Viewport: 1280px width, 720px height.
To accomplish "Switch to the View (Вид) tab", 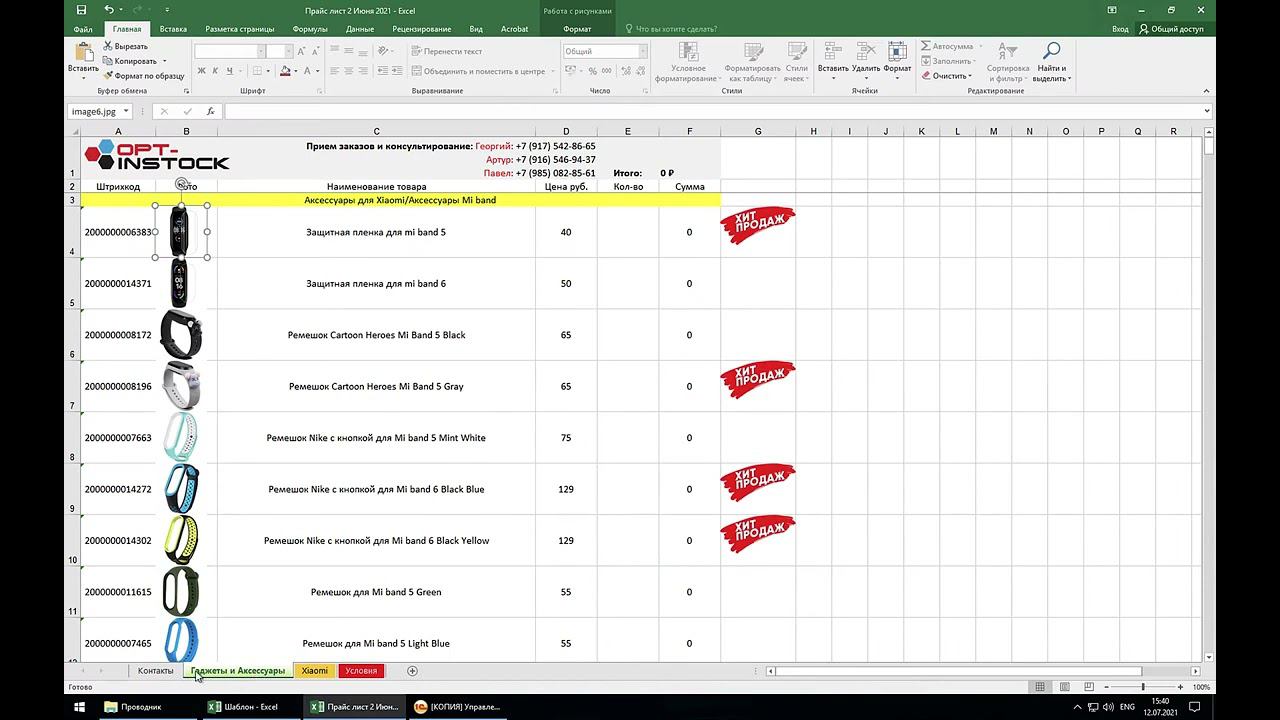I will click(x=476, y=29).
